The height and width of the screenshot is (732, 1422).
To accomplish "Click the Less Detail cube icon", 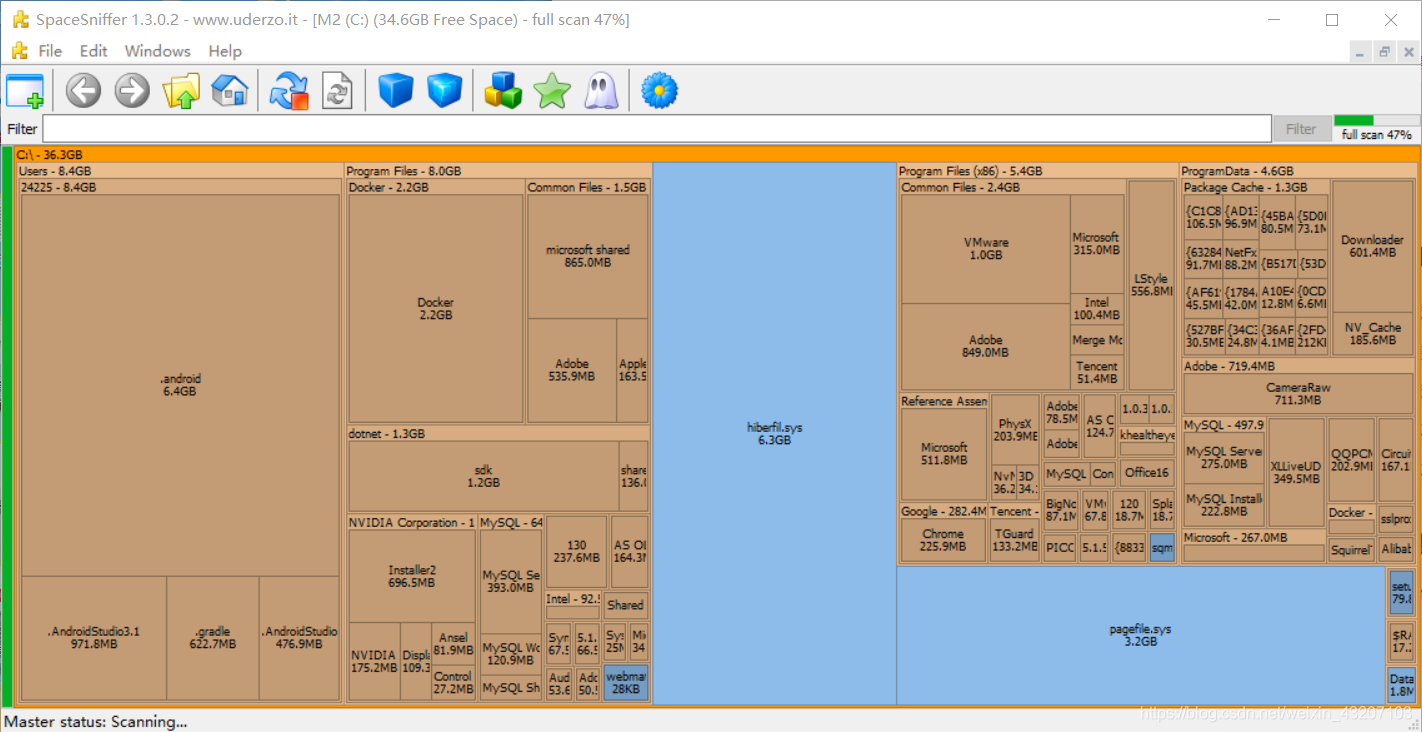I will point(396,91).
